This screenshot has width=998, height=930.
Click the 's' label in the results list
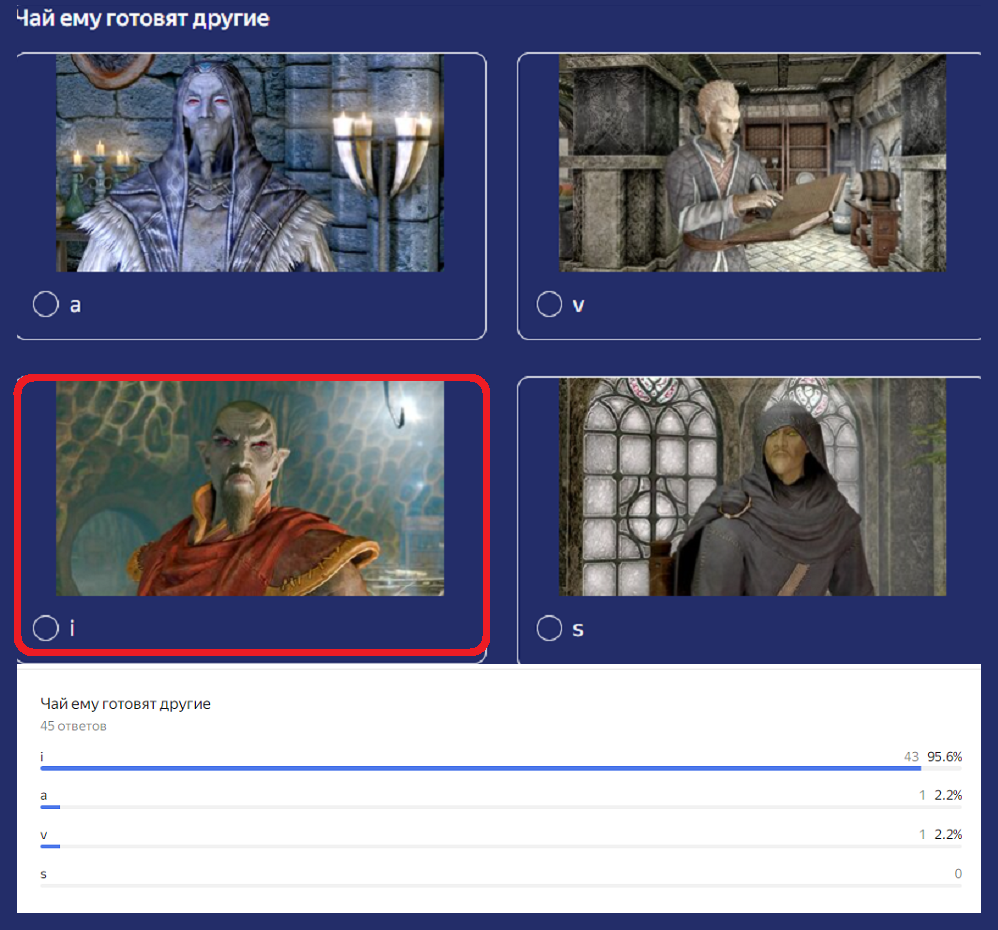point(43,875)
